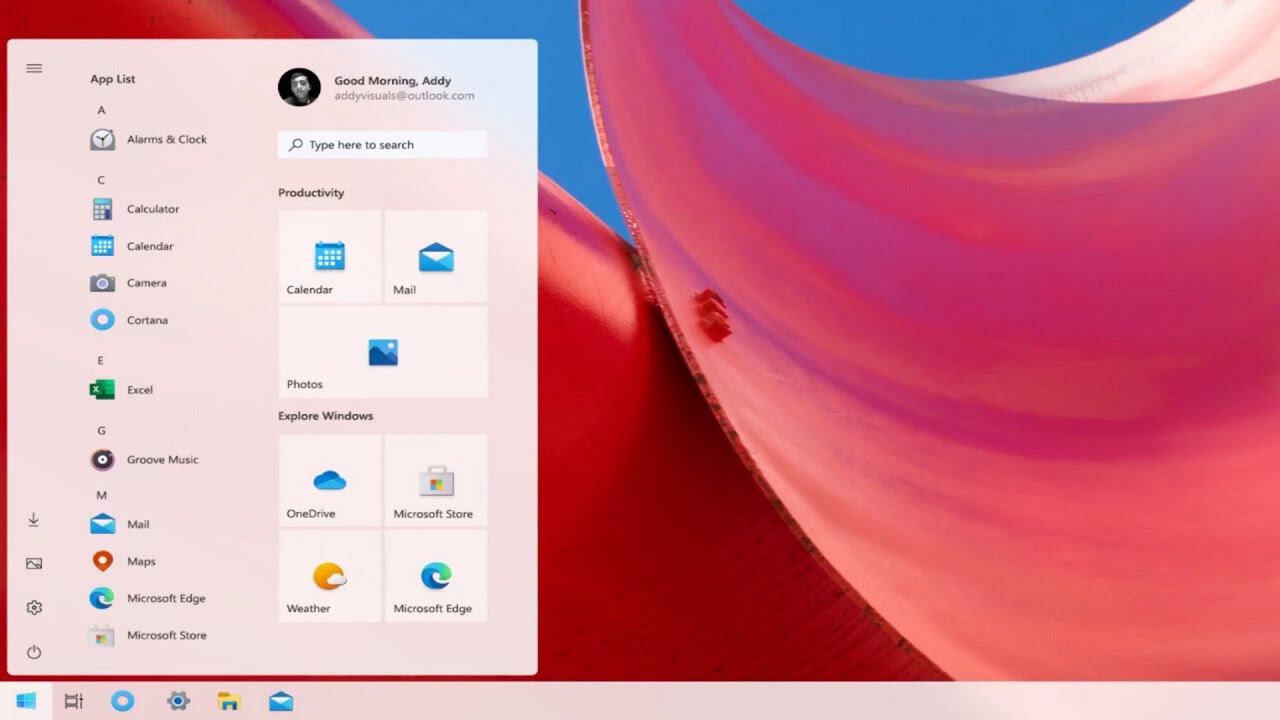
Task: Open Downloads icon in Start sidebar
Action: [34, 520]
